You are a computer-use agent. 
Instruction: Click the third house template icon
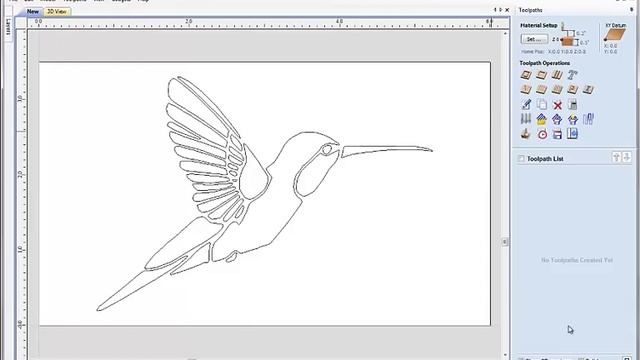(x=573, y=119)
